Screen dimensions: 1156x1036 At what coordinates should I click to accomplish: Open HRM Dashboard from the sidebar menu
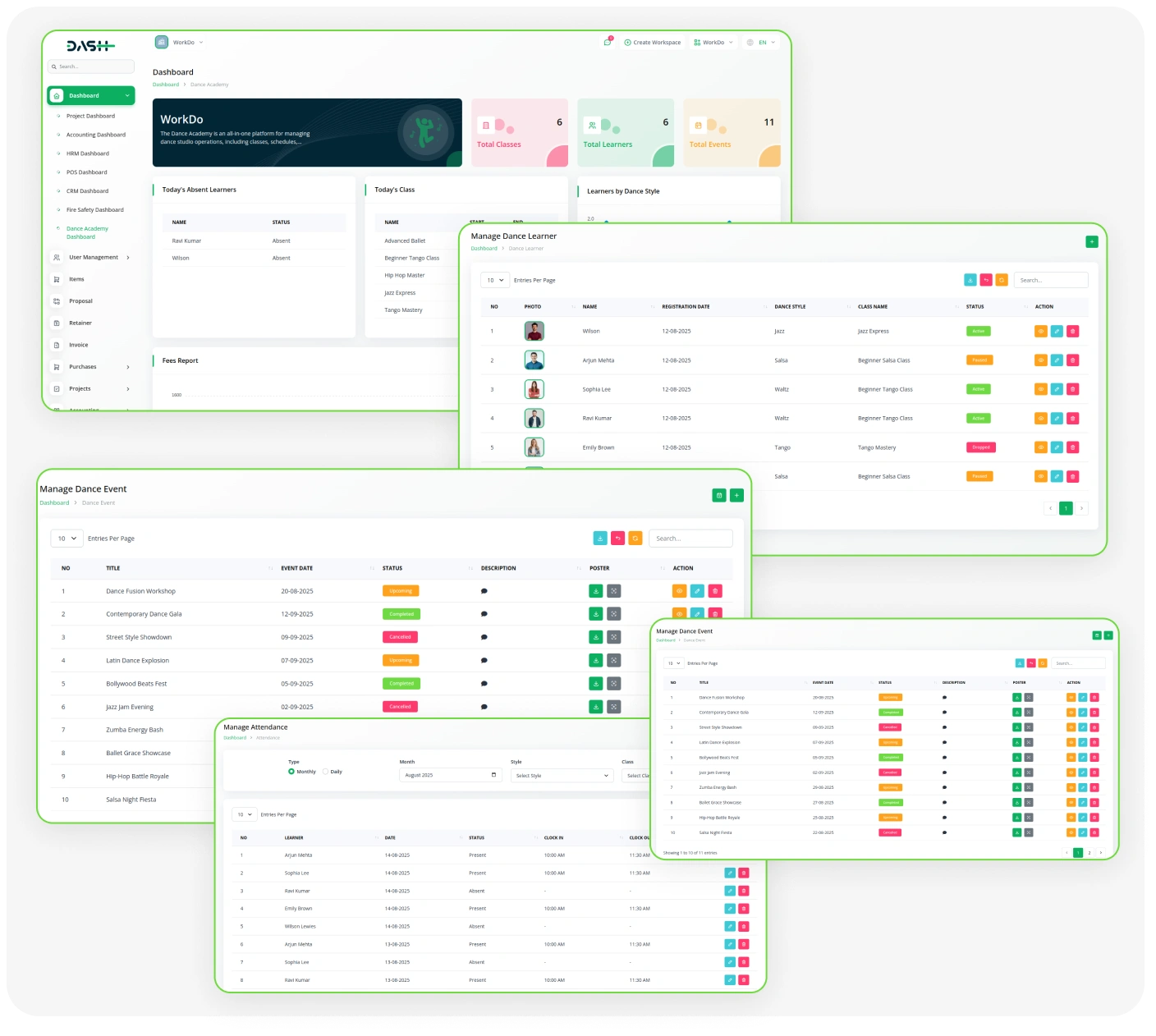87,154
